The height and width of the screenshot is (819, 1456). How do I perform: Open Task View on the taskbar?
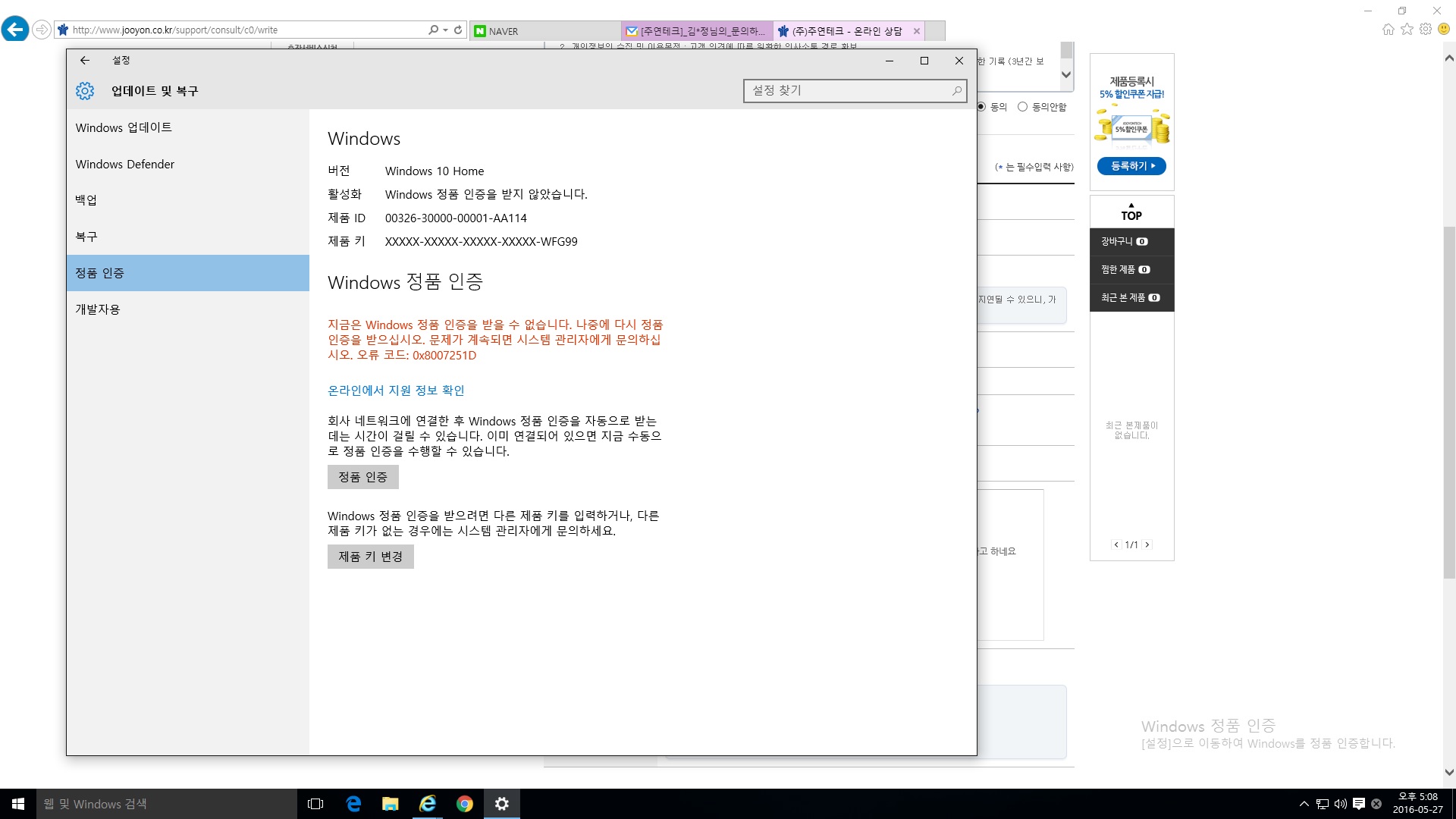315,804
